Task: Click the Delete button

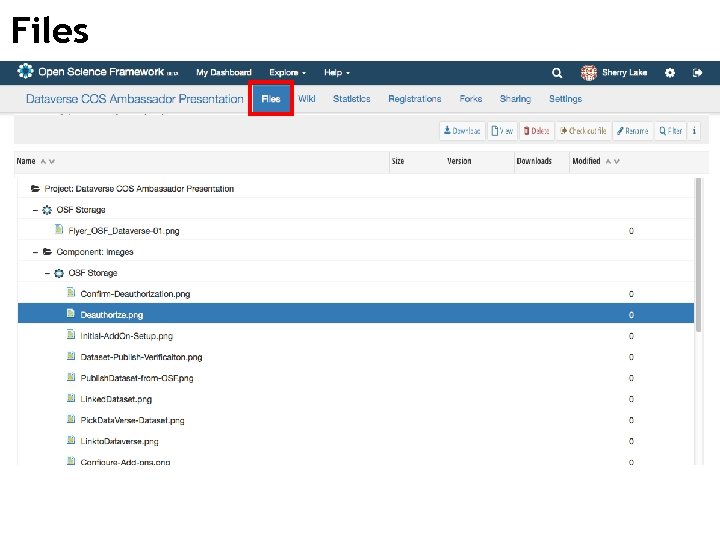Action: (x=537, y=131)
